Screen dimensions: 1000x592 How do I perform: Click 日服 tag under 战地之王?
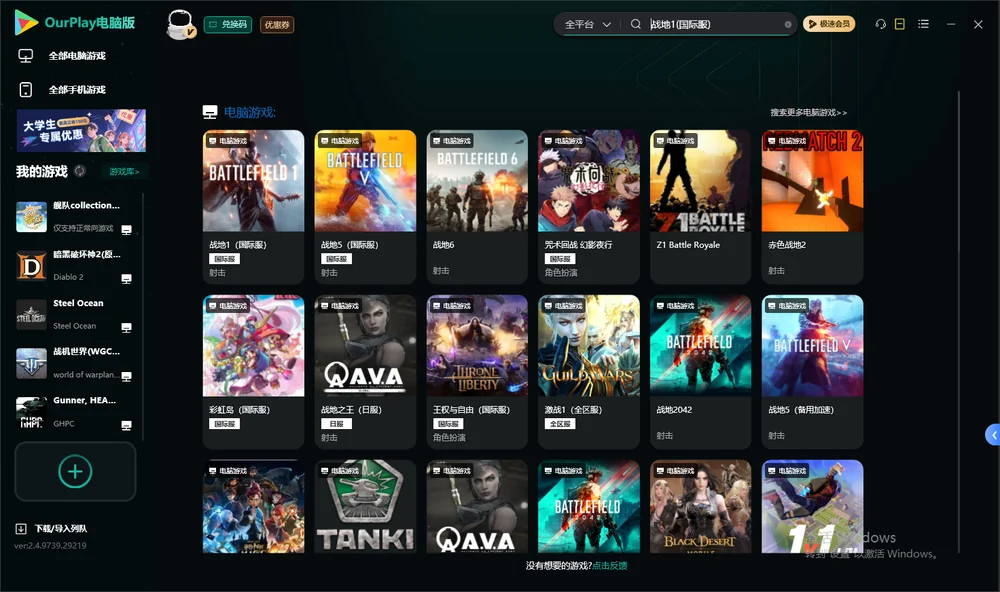[x=336, y=424]
